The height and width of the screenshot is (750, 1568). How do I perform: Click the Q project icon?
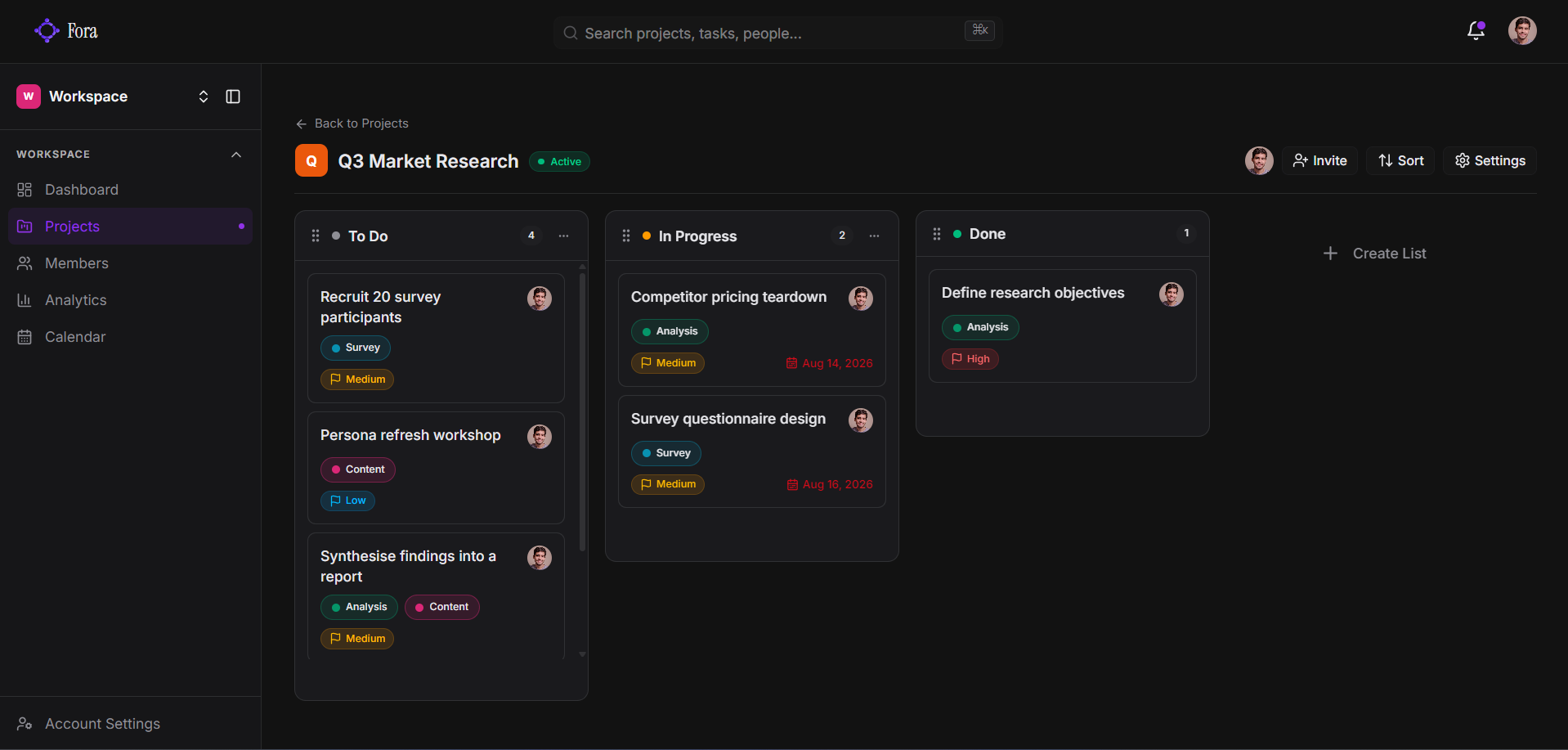coord(311,161)
